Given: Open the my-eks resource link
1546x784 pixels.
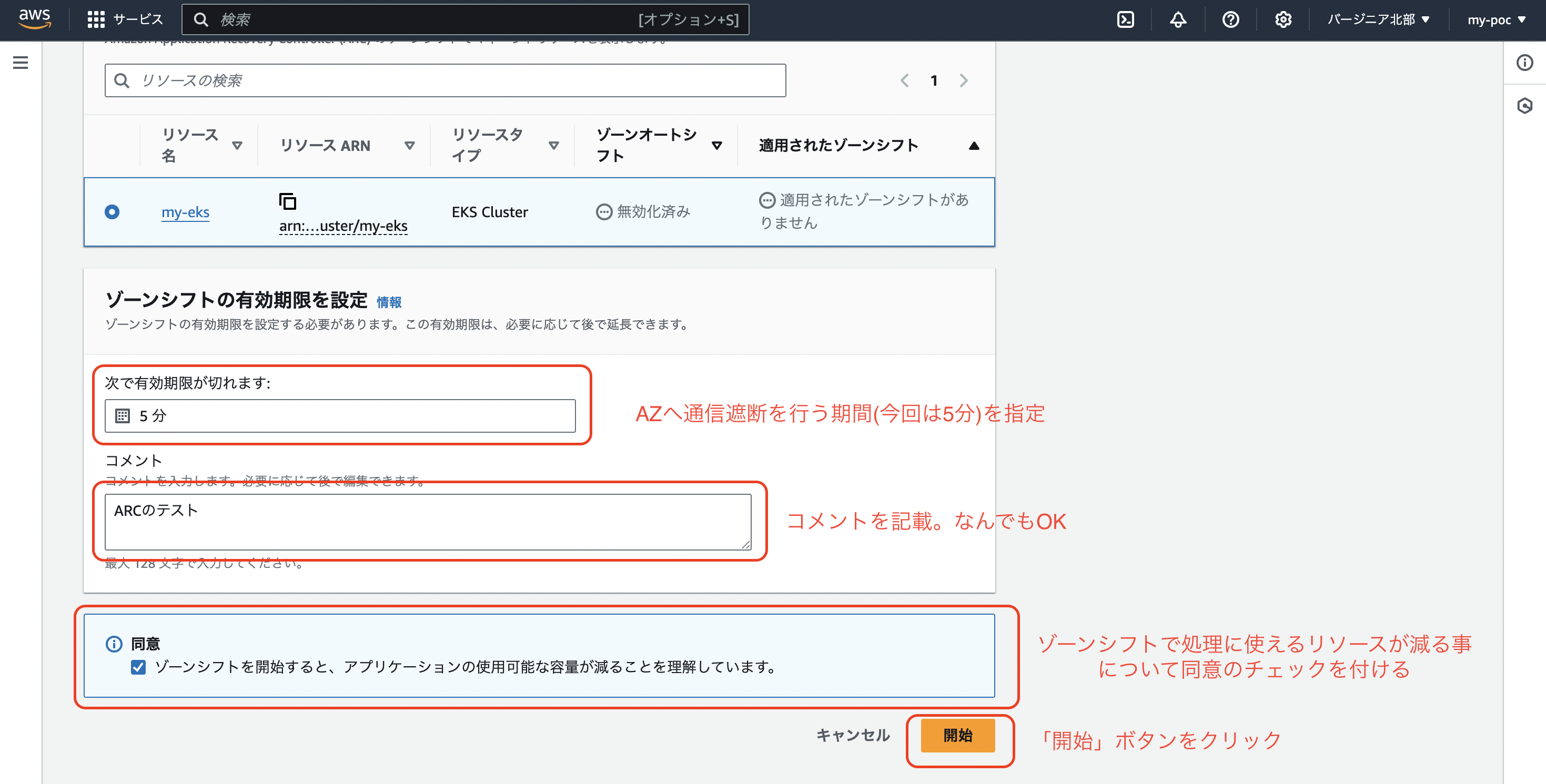Looking at the screenshot, I should pos(186,212).
